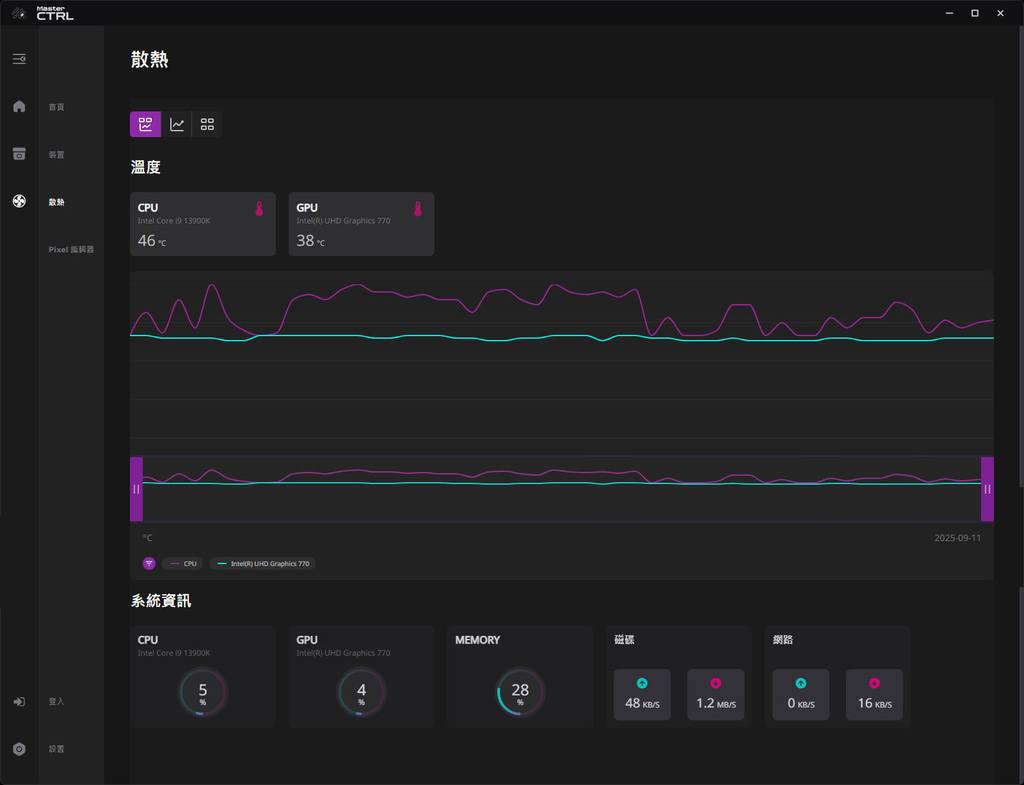Image resolution: width=1024 pixels, height=785 pixels.
Task: Click the 0 KB/S network value
Action: (801, 703)
